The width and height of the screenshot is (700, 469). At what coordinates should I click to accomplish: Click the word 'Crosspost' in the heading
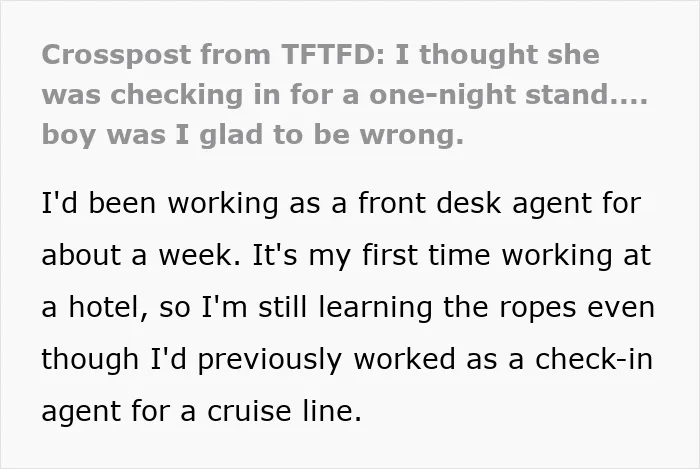pos(116,56)
